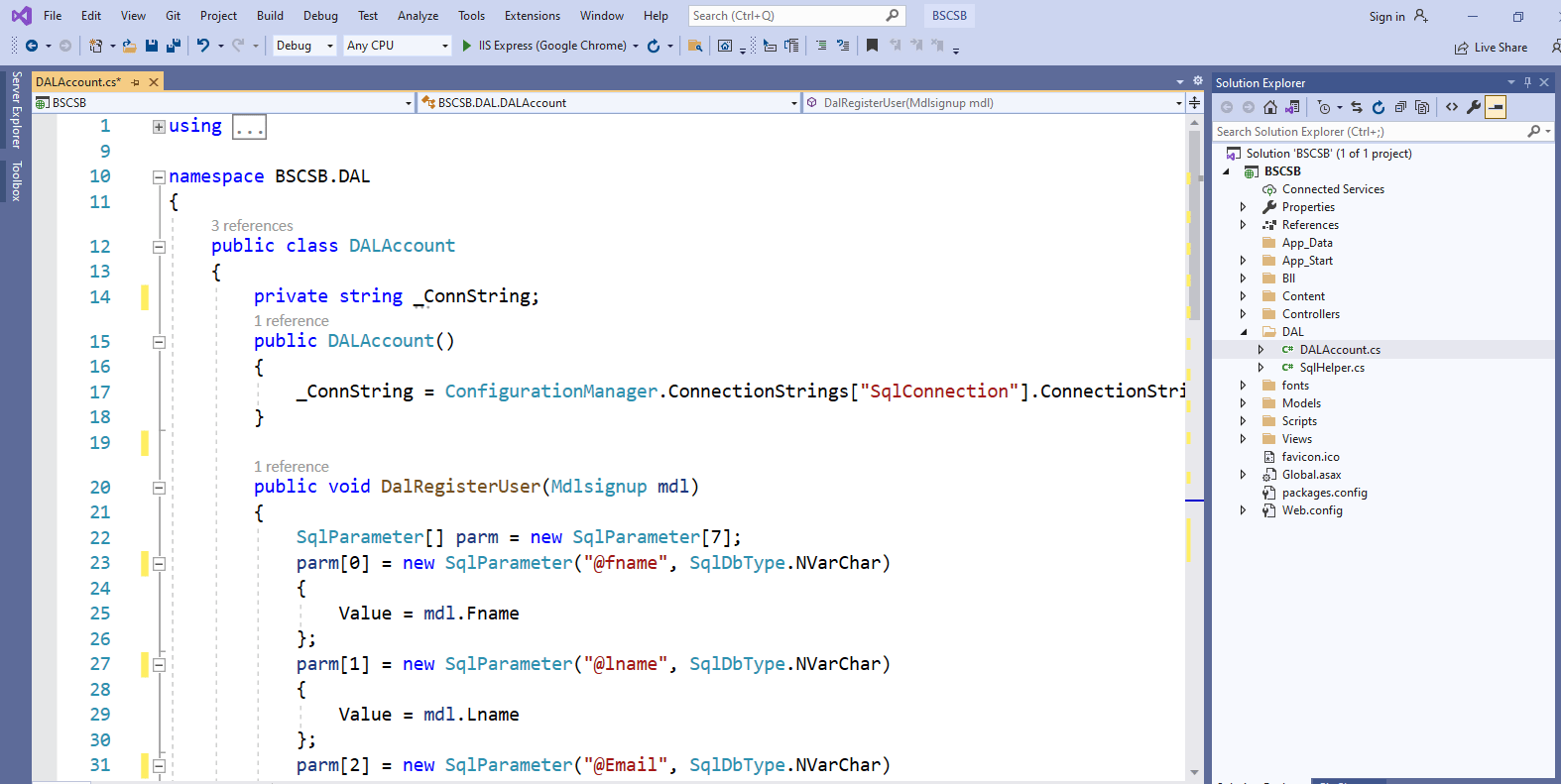1561x784 pixels.
Task: Toggle Sync with Active Document icon
Action: pos(1357,107)
